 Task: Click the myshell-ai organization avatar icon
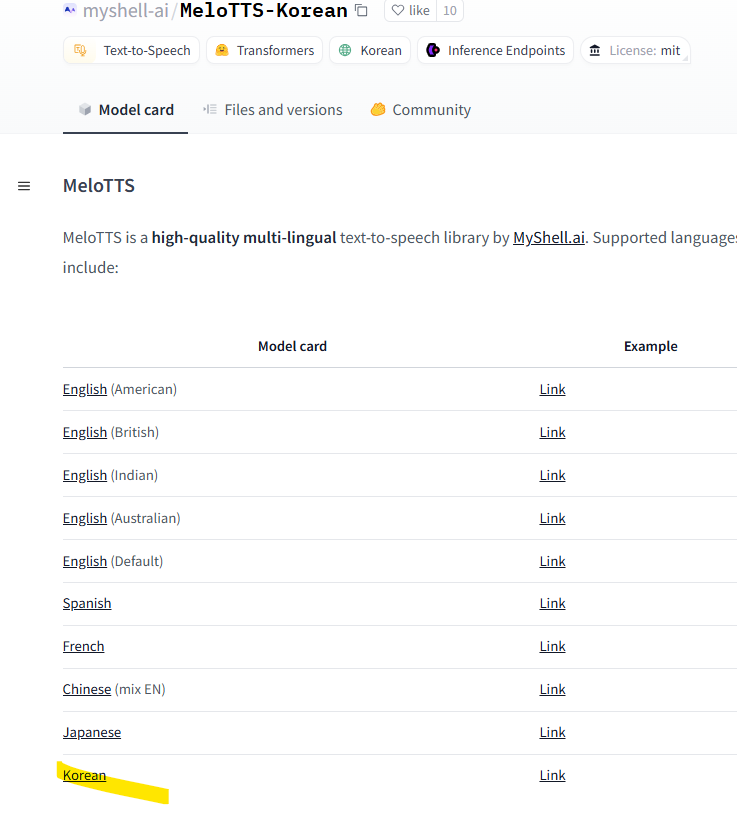coord(70,10)
